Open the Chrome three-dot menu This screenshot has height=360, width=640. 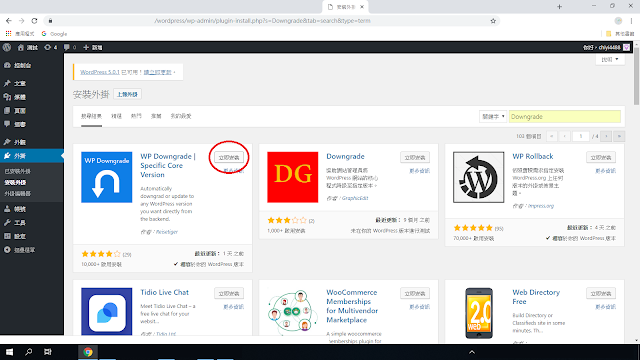(631, 21)
